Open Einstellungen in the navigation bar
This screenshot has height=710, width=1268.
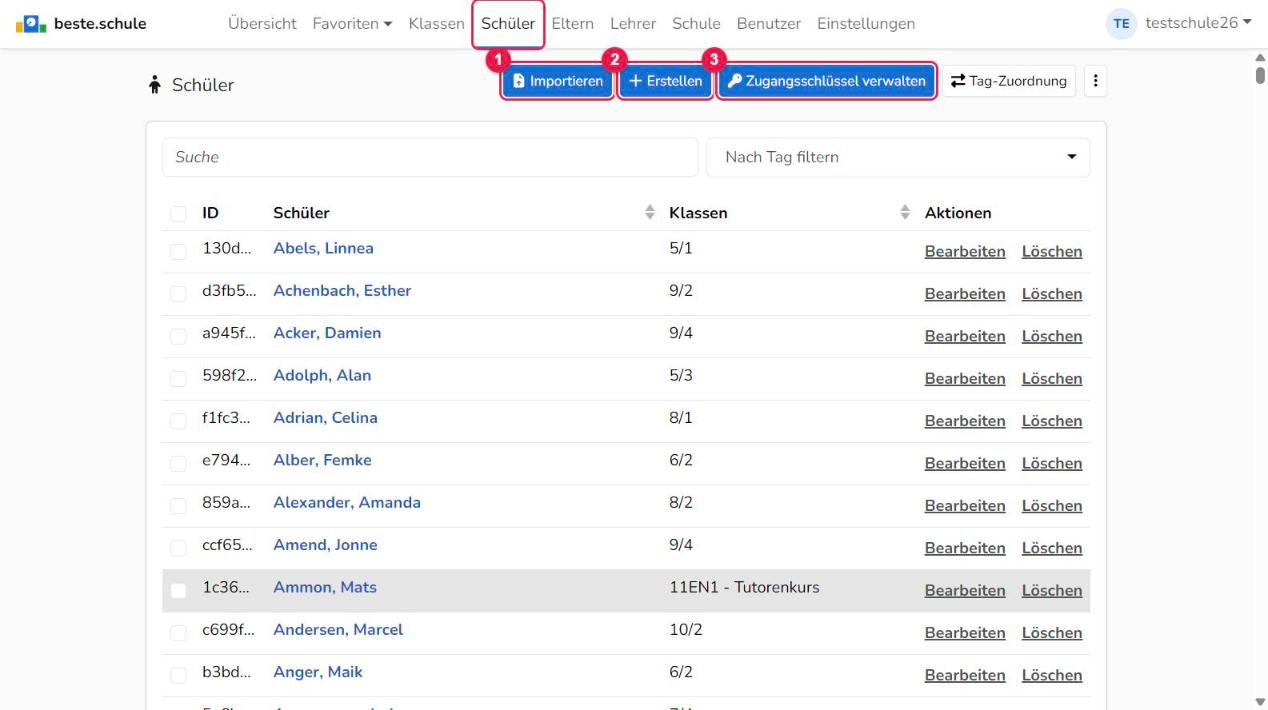coord(866,23)
